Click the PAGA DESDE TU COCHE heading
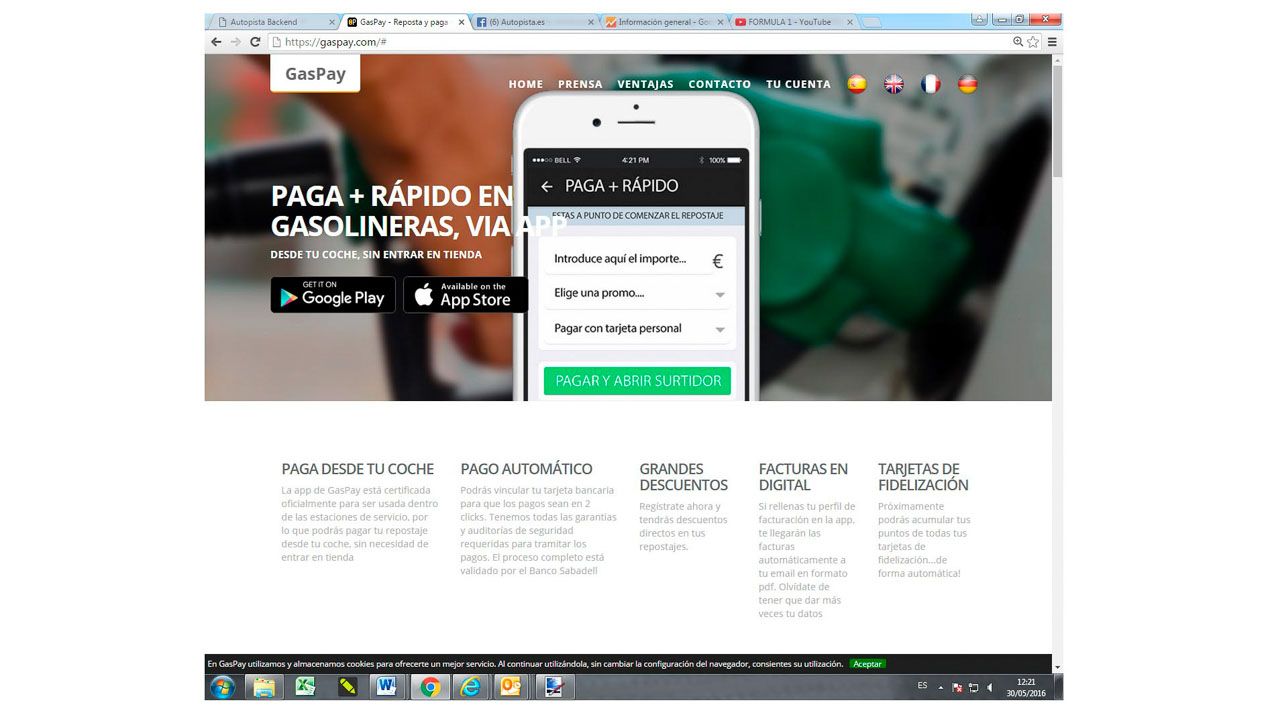1268x713 pixels. pyautogui.click(x=358, y=469)
